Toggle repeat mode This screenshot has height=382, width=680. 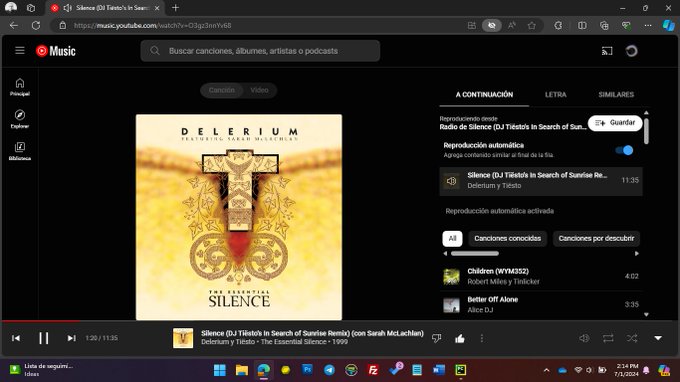pos(608,338)
